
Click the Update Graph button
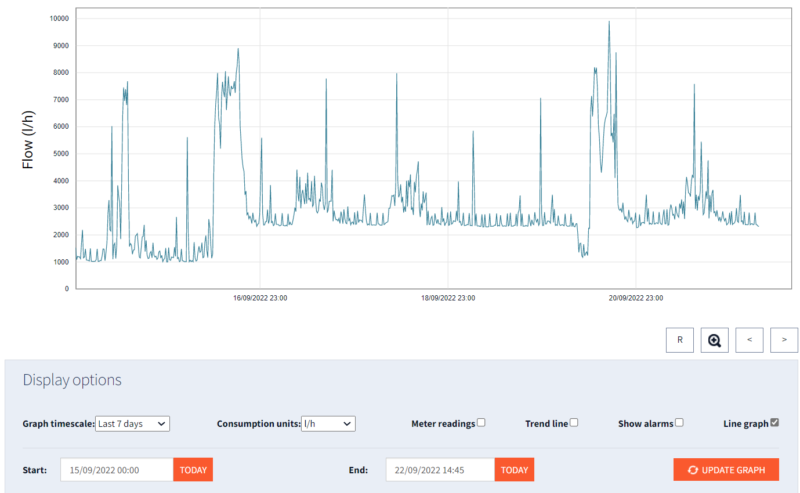coord(725,469)
